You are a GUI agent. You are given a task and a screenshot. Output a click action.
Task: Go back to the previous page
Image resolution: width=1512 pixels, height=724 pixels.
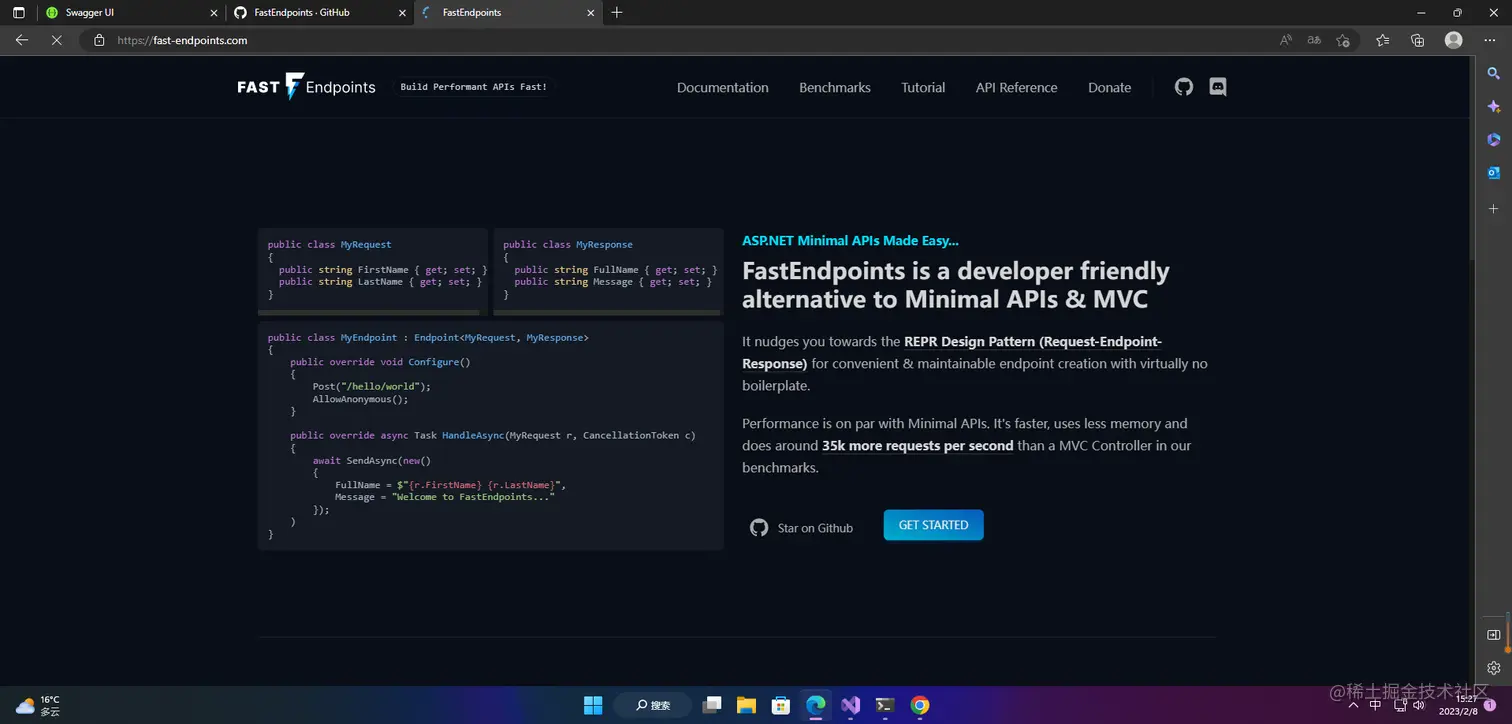(22, 40)
